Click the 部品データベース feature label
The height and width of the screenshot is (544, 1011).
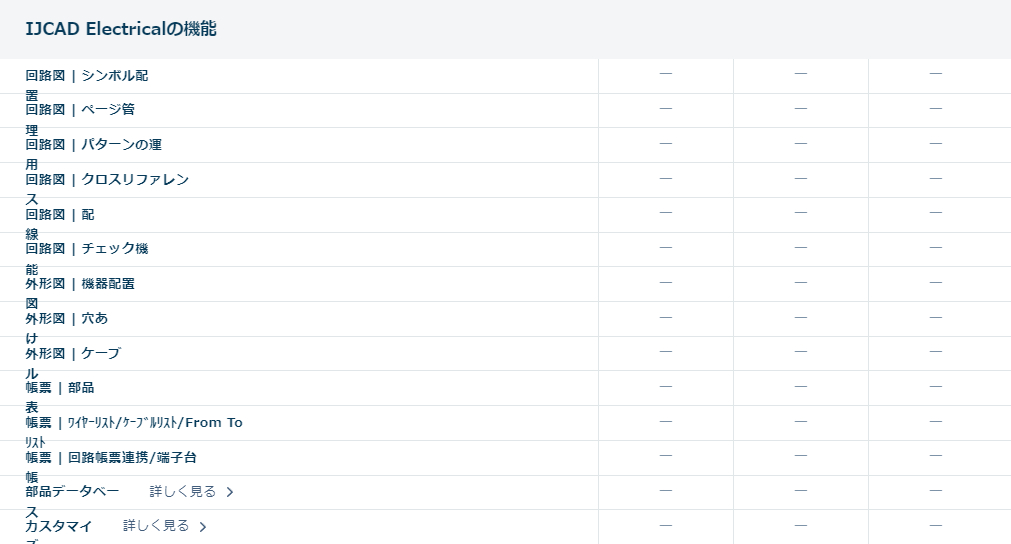click(x=72, y=492)
